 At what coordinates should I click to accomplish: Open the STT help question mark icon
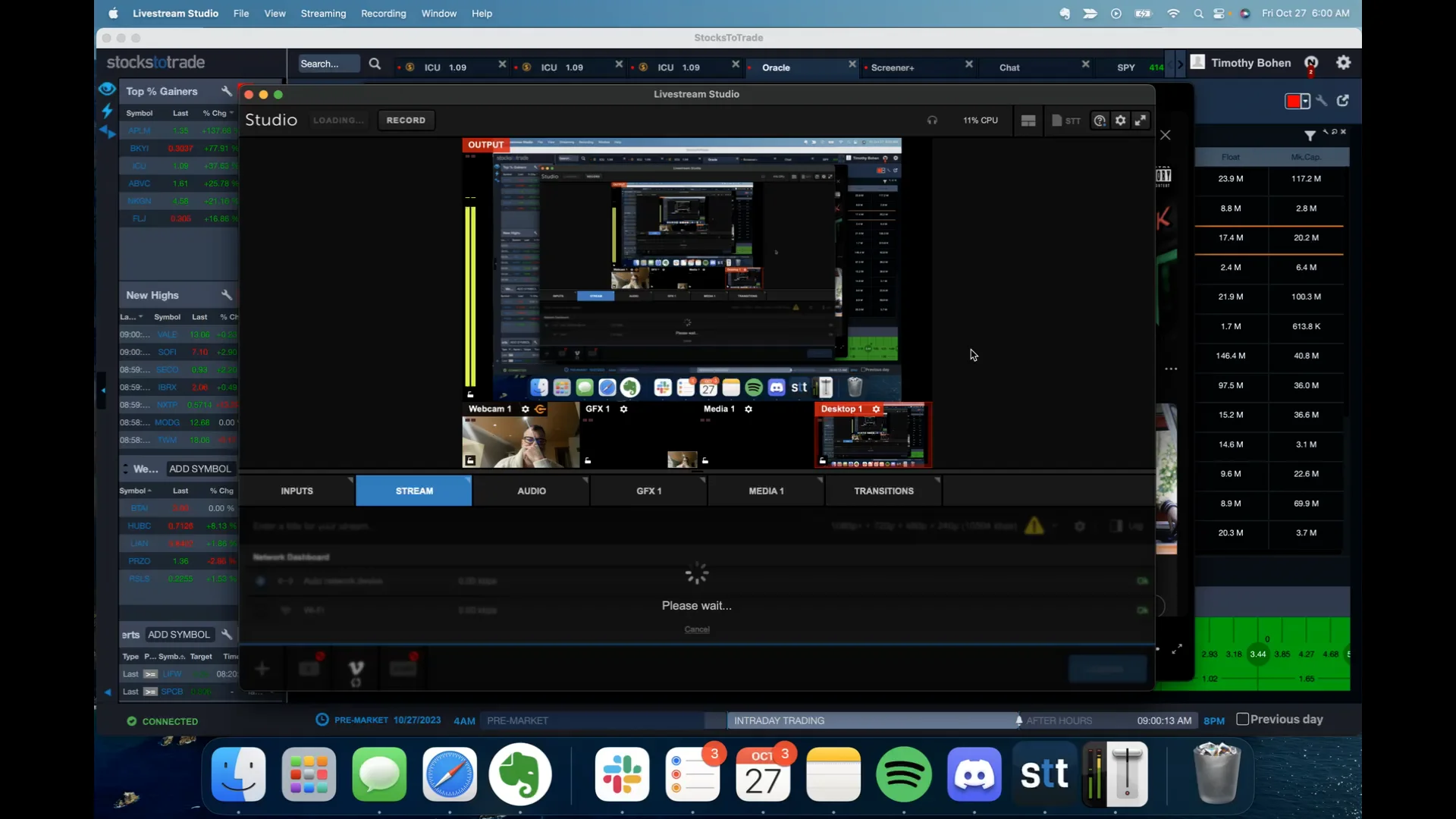1100,120
